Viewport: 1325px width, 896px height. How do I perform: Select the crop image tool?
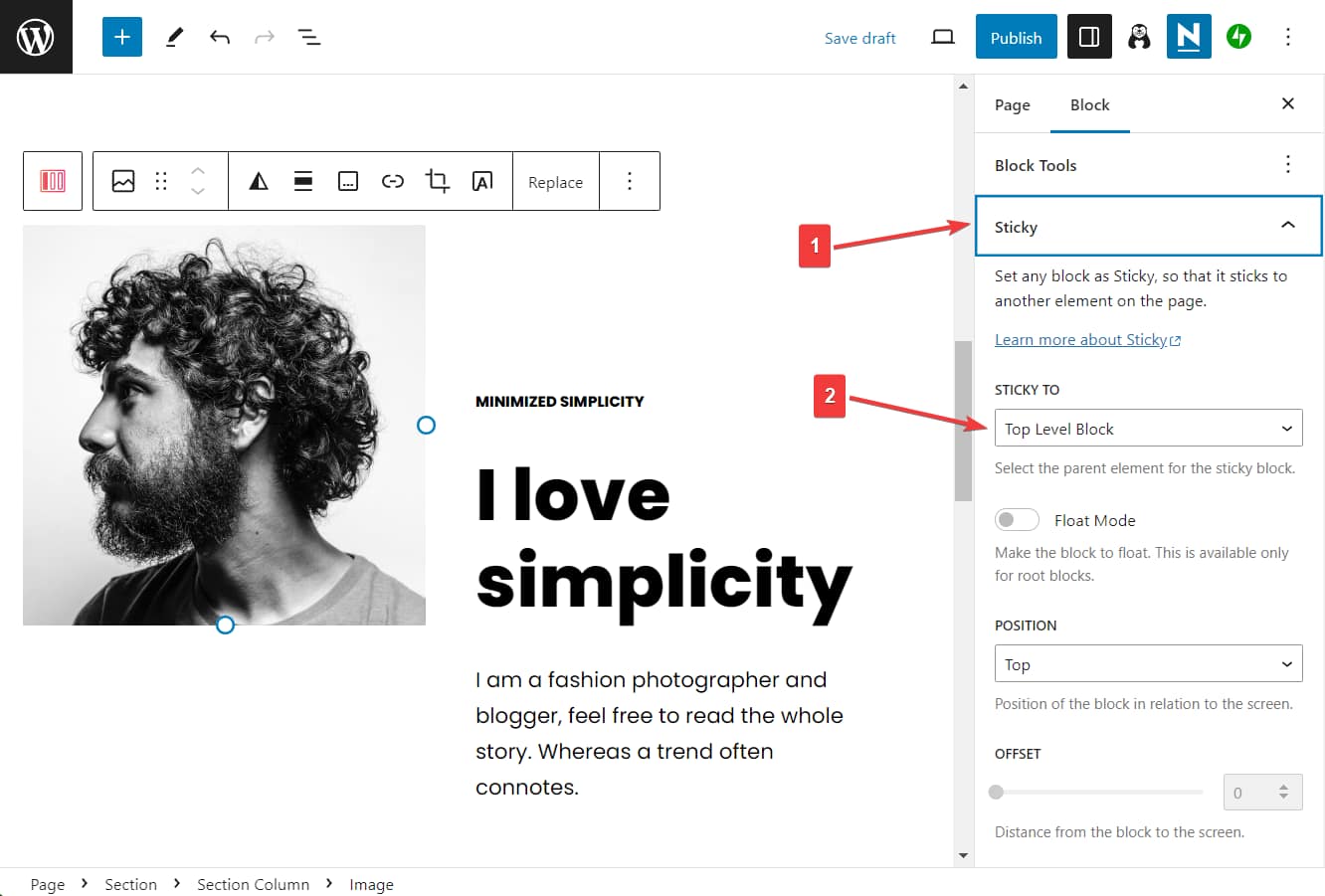coord(437,181)
